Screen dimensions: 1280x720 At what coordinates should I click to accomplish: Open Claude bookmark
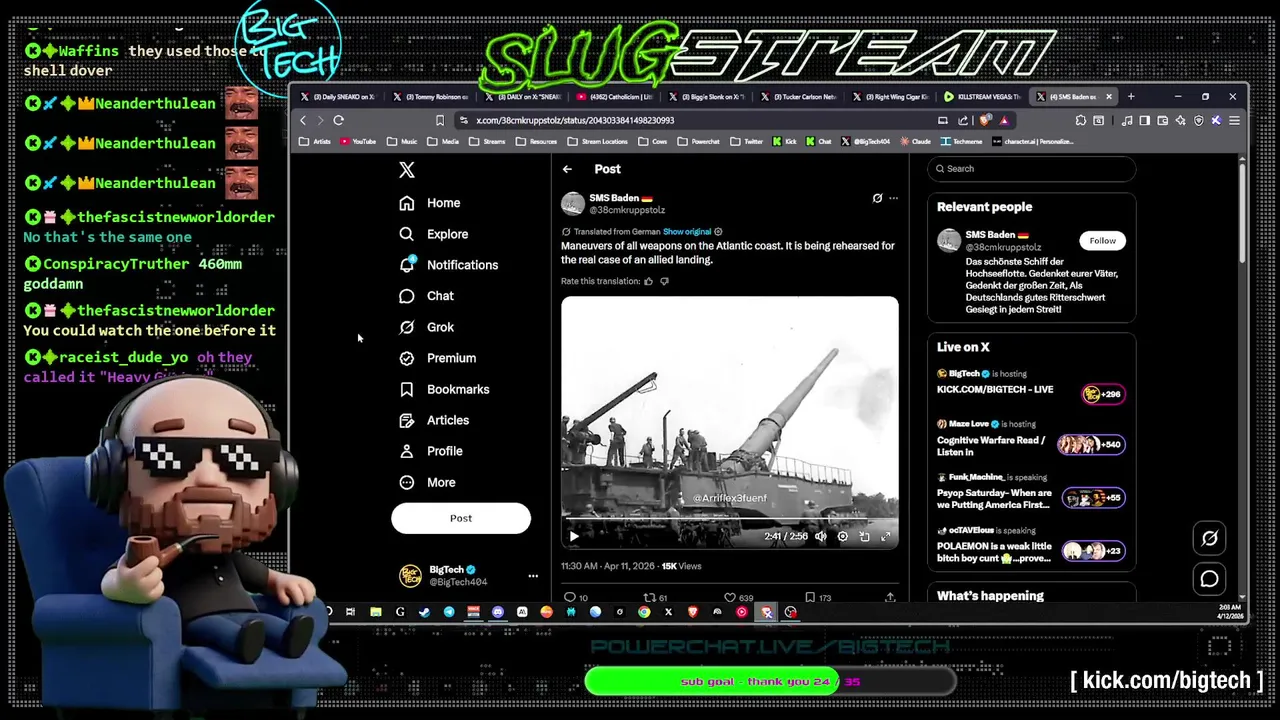[x=914, y=141]
